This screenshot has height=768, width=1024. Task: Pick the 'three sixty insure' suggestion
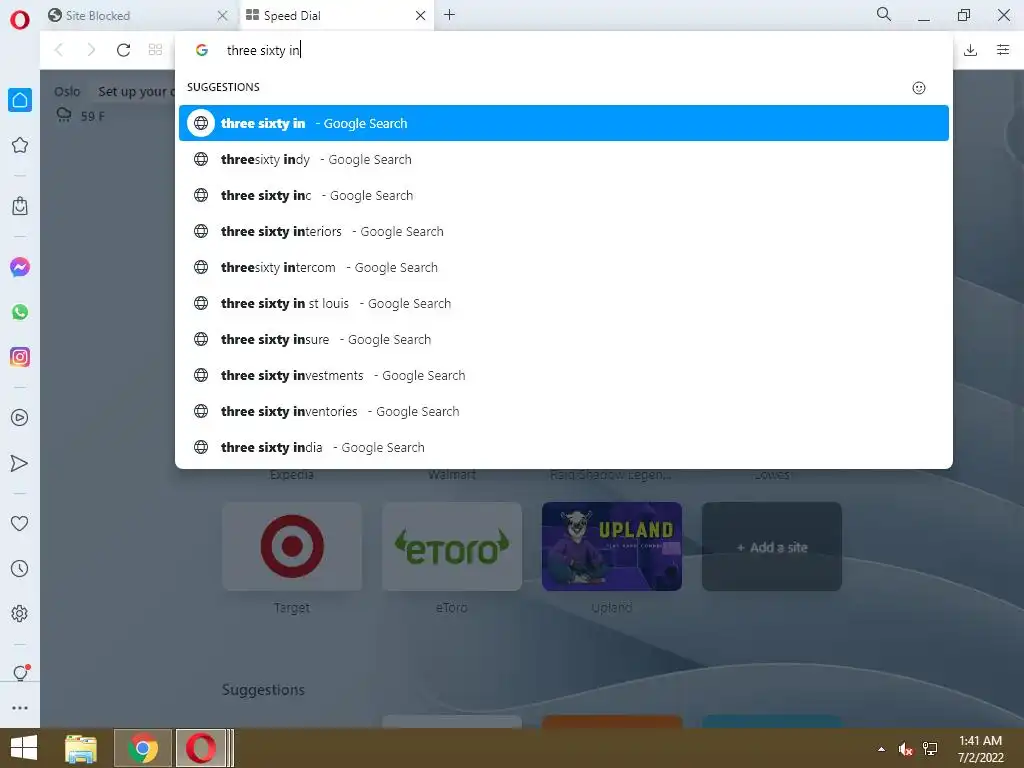coord(564,339)
